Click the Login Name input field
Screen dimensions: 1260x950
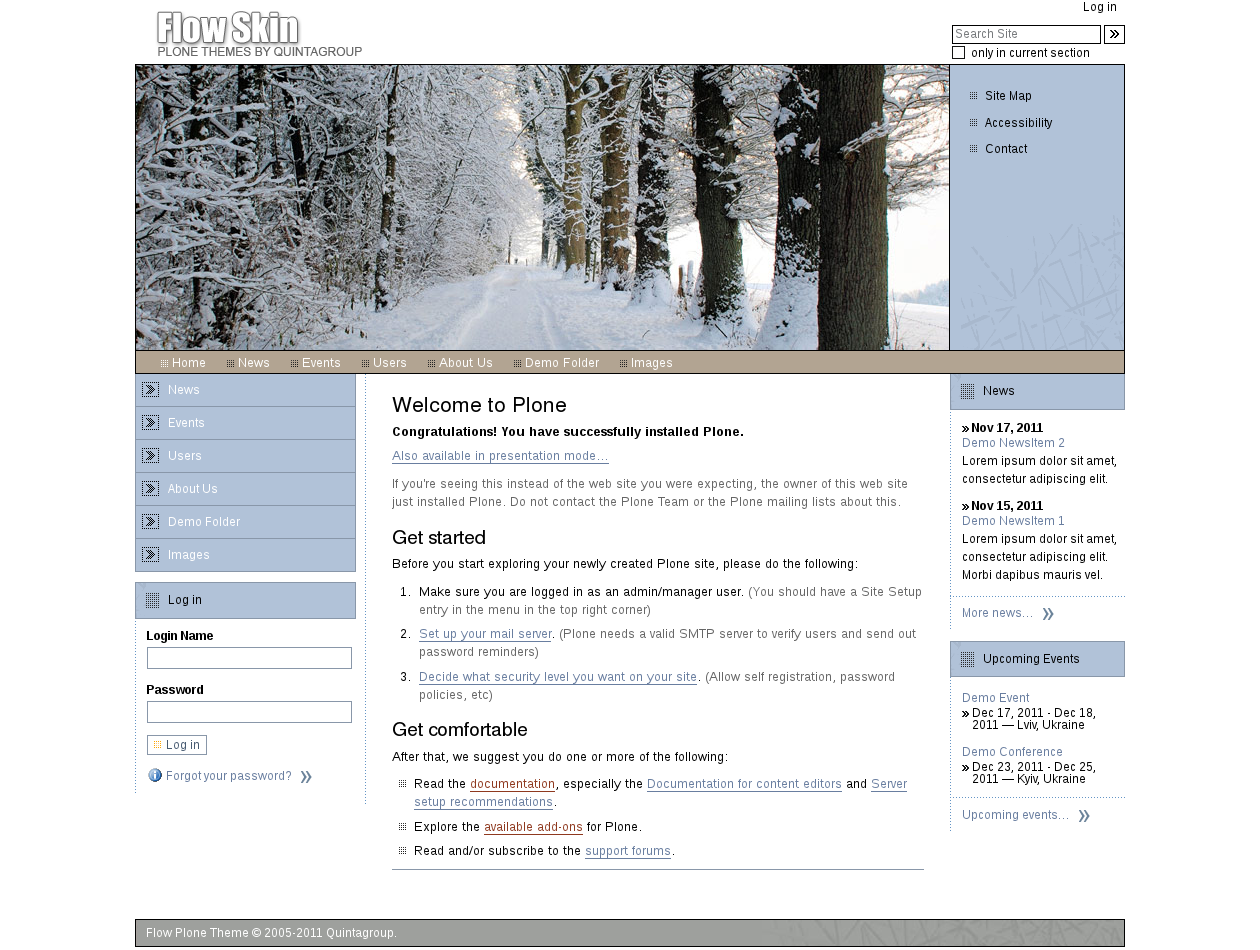(249, 658)
